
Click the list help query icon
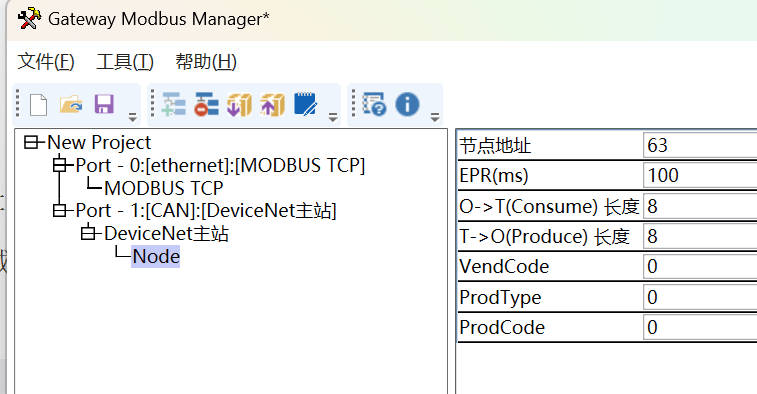(375, 104)
